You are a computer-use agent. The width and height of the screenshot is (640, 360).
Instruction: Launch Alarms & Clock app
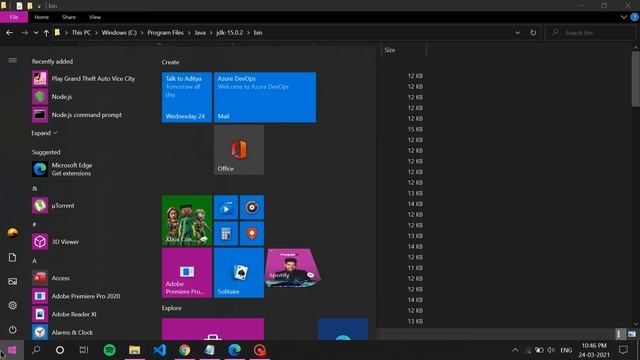point(62,332)
